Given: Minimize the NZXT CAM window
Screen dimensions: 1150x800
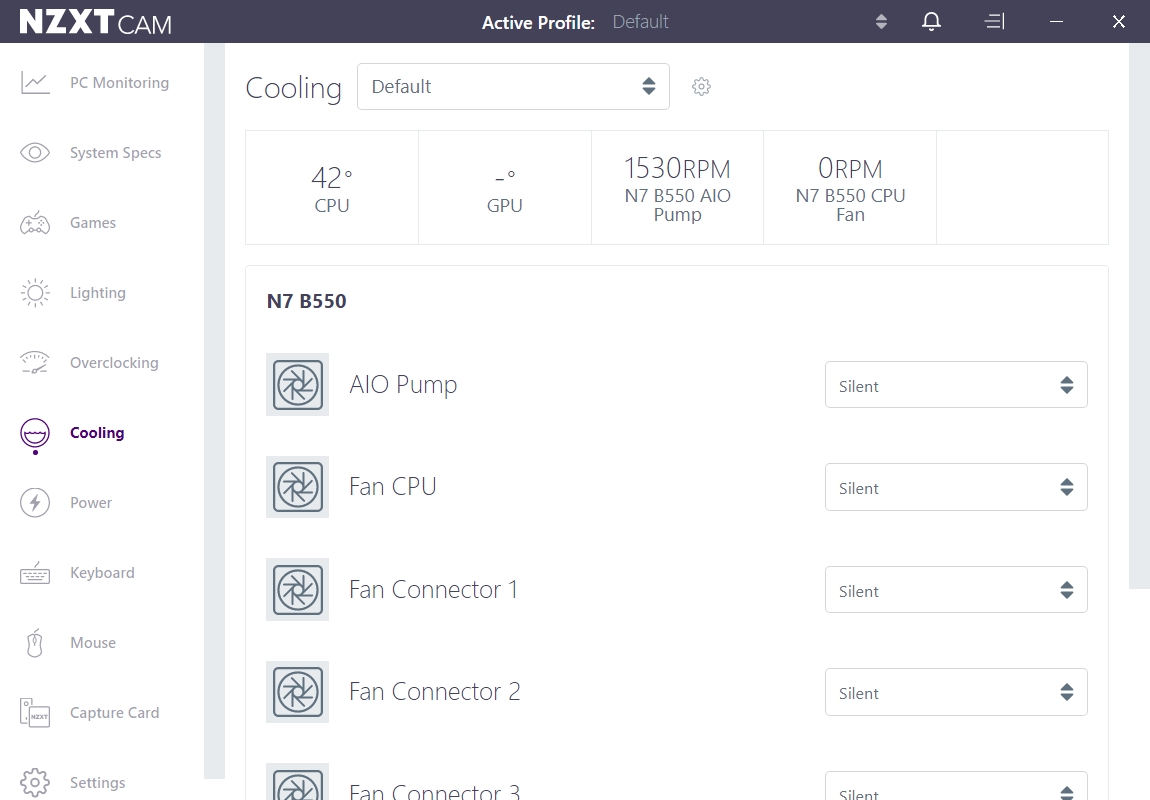Looking at the screenshot, I should pyautogui.click(x=1056, y=21).
